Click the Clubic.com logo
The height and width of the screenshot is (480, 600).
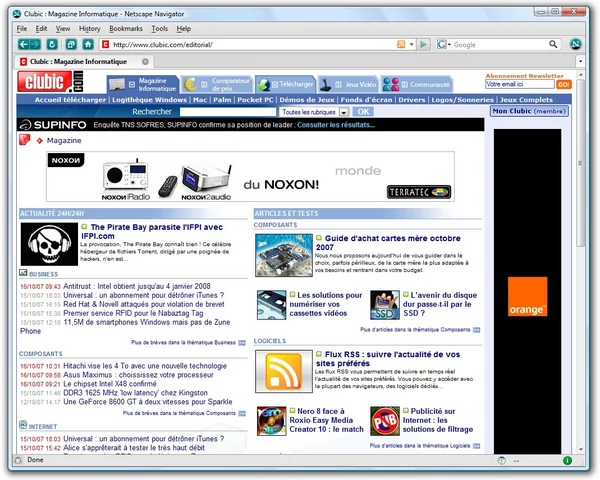tap(50, 81)
